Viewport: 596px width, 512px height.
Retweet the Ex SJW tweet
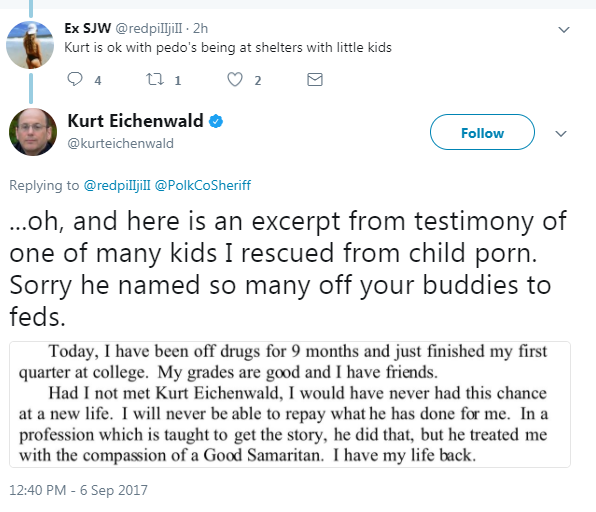(x=155, y=79)
